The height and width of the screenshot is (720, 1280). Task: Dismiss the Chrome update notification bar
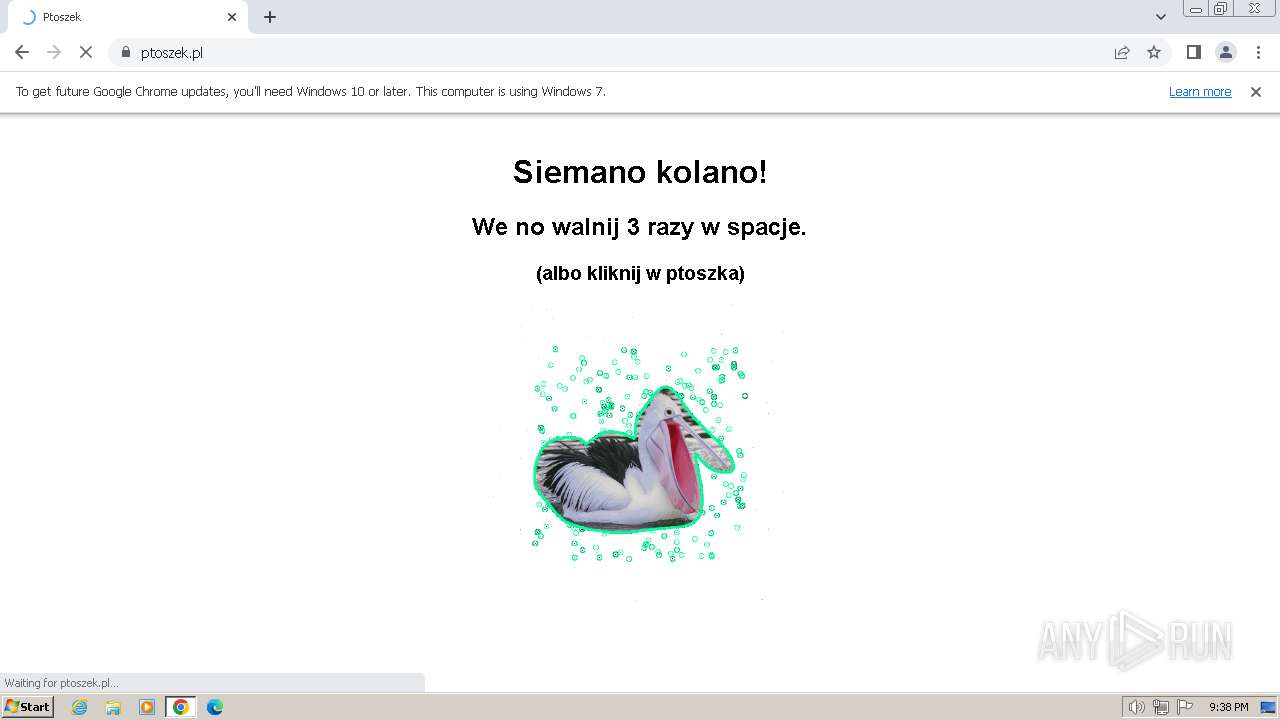(x=1256, y=91)
